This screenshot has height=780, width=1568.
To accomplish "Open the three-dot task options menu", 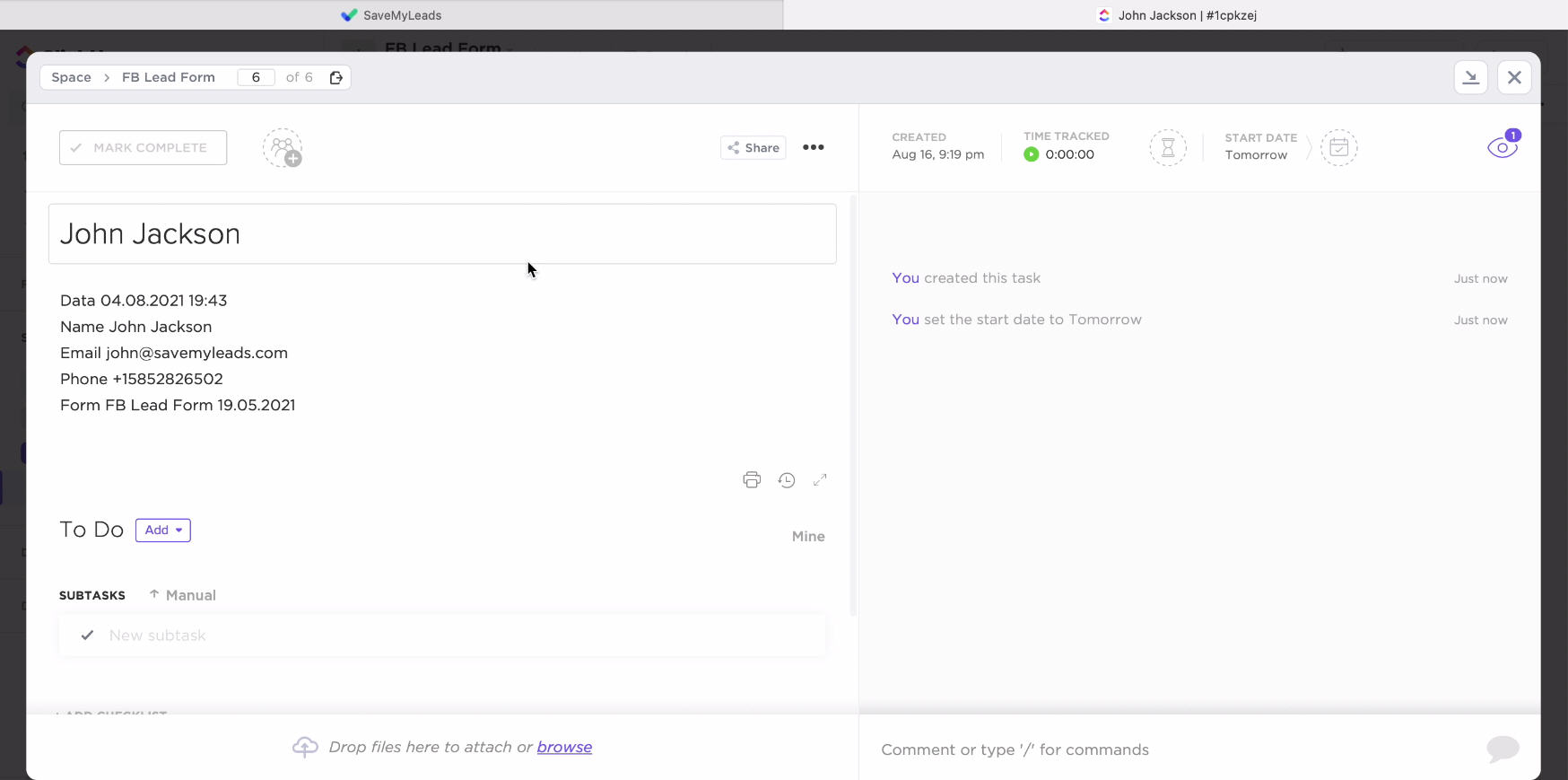I will pyautogui.click(x=814, y=147).
